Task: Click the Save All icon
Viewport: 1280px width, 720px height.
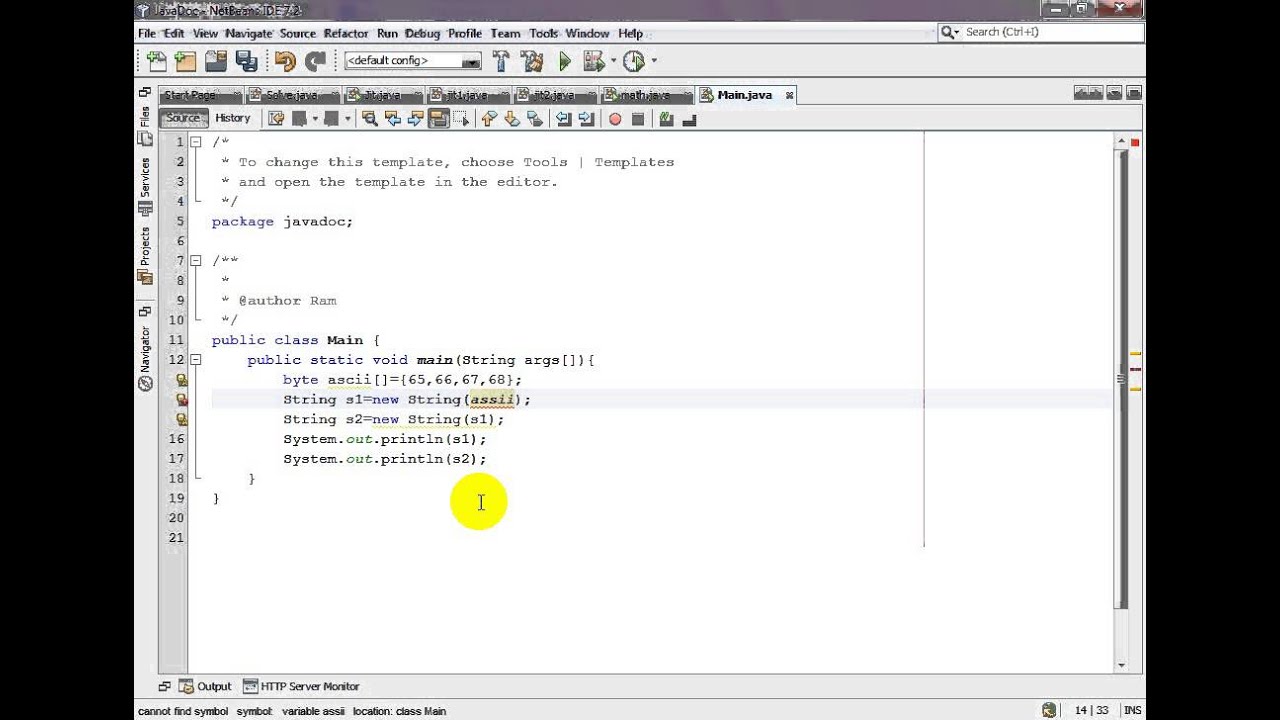Action: 246,61
